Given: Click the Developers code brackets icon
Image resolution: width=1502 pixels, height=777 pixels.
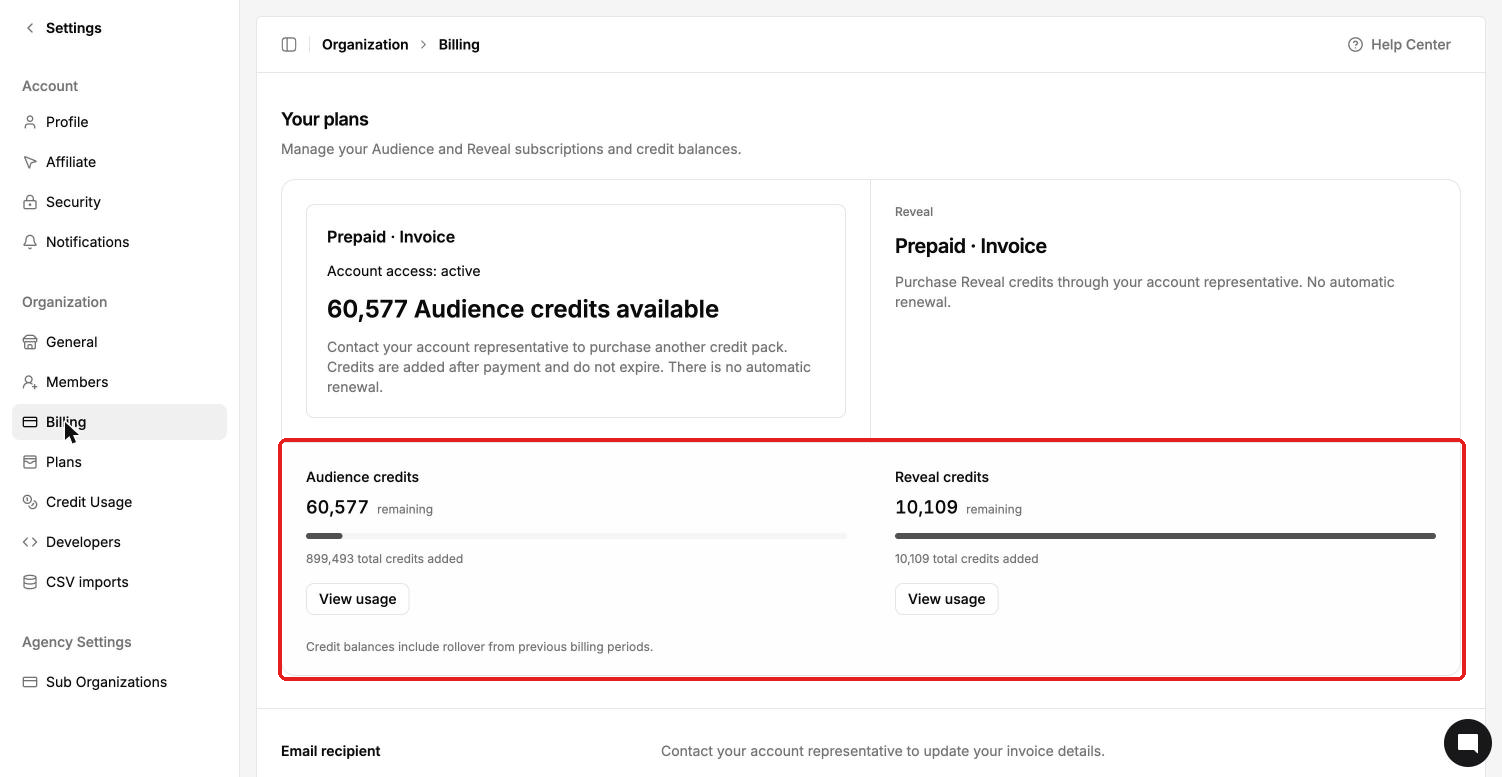Looking at the screenshot, I should 30,542.
